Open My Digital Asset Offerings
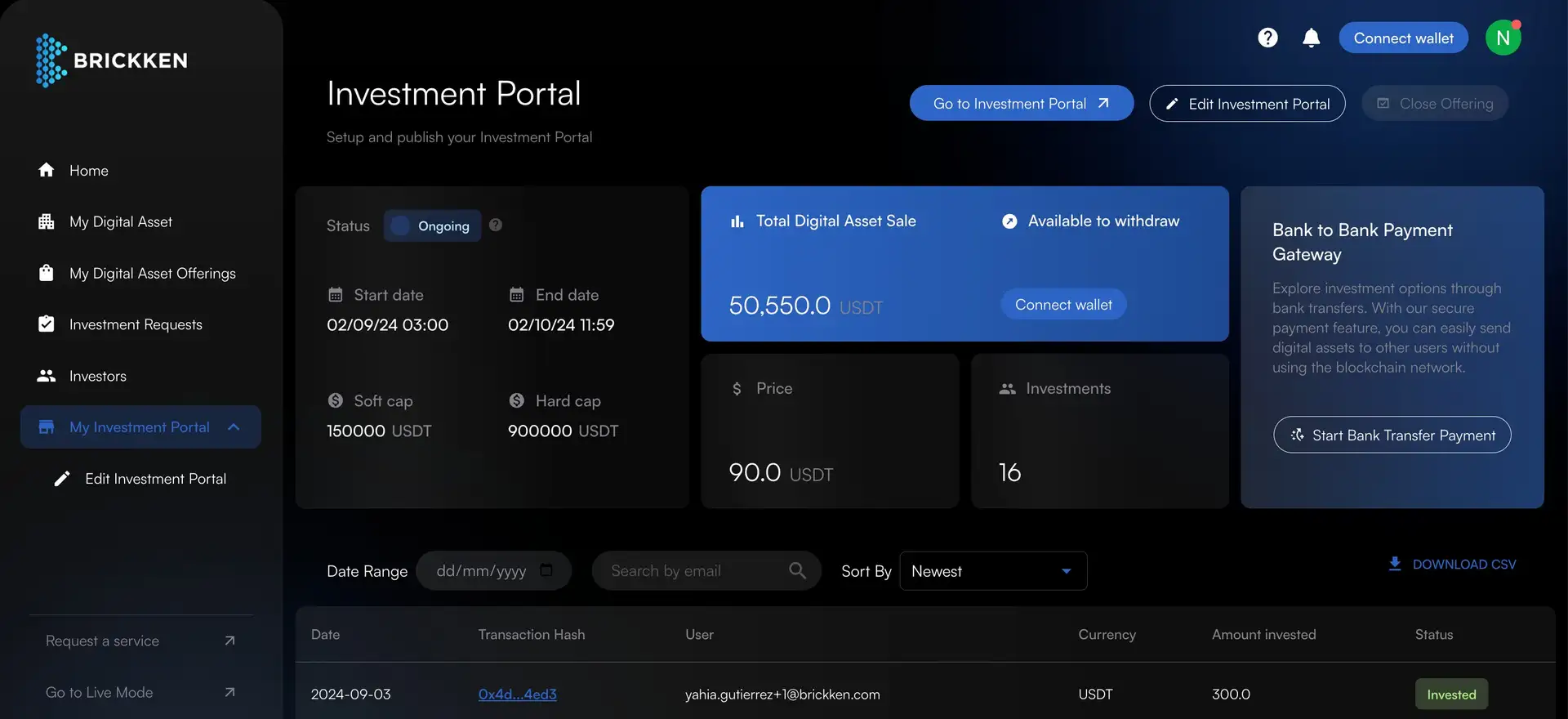 point(153,273)
